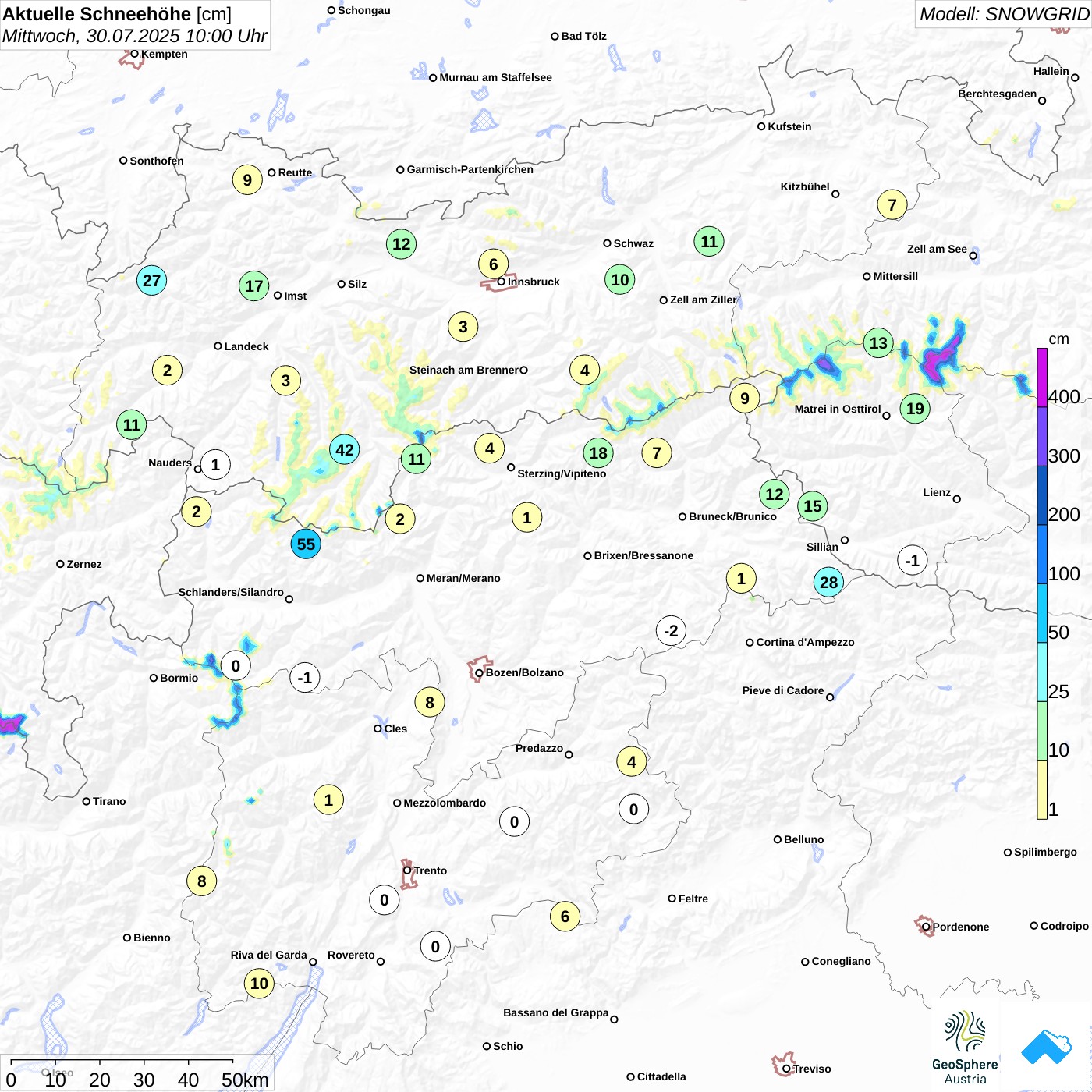Screen dimensions: 1092x1092
Task: Click the Trento city marker
Action: pos(407,870)
